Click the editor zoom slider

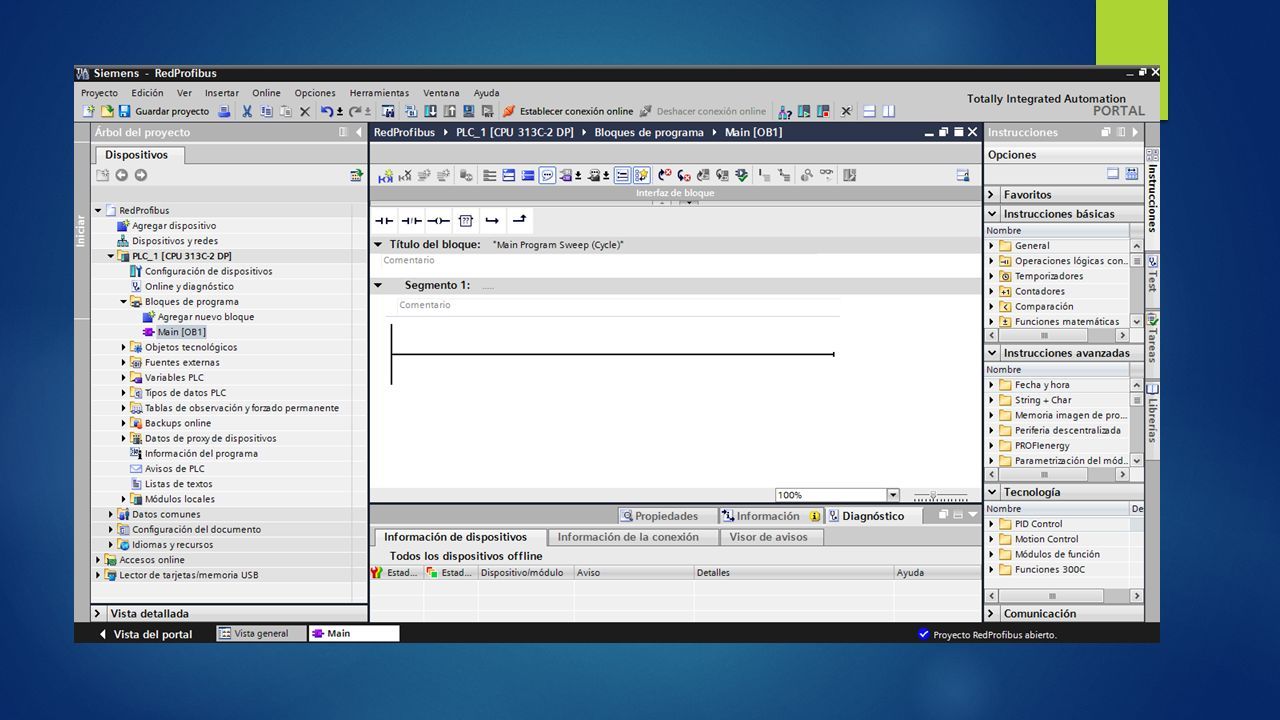(940, 495)
